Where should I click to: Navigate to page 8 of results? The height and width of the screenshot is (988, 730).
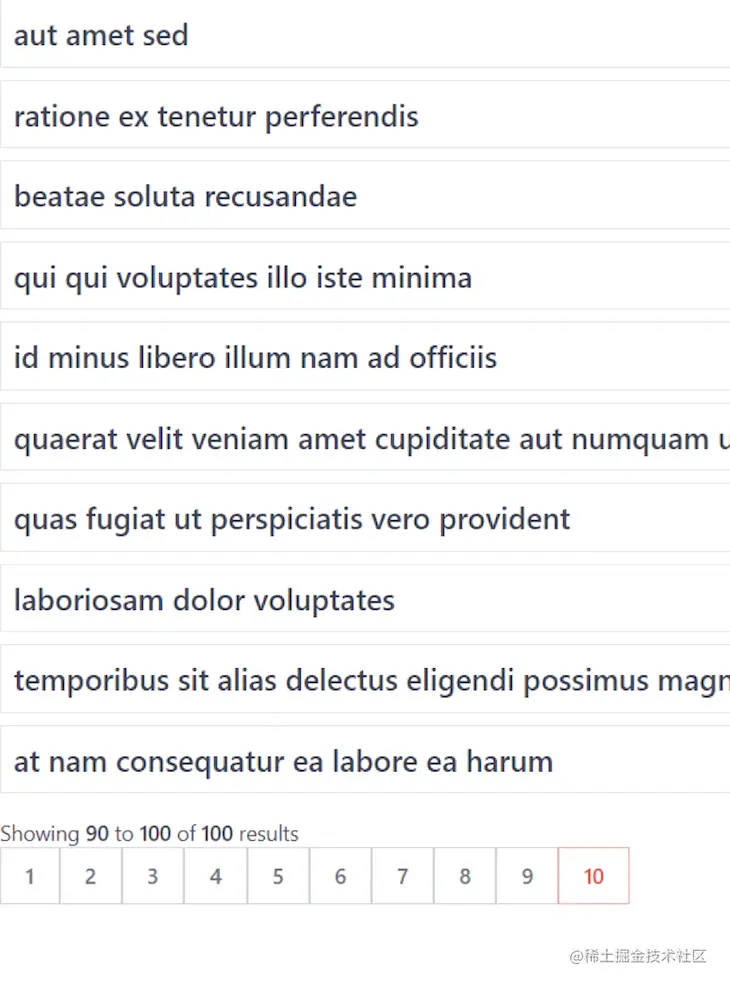[x=464, y=876]
